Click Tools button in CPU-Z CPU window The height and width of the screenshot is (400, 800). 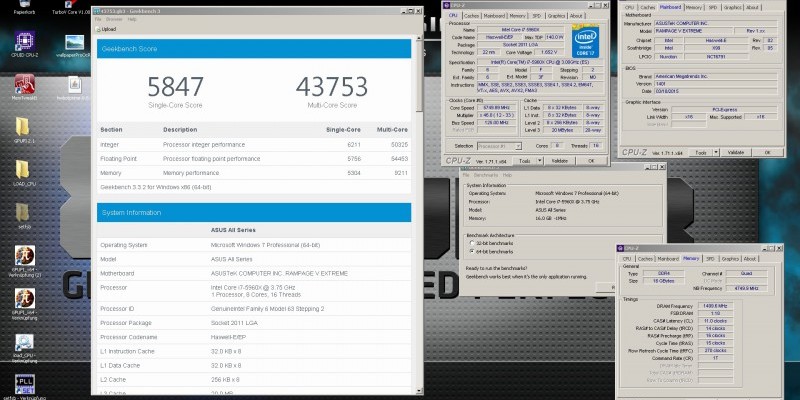pyautogui.click(x=525, y=161)
